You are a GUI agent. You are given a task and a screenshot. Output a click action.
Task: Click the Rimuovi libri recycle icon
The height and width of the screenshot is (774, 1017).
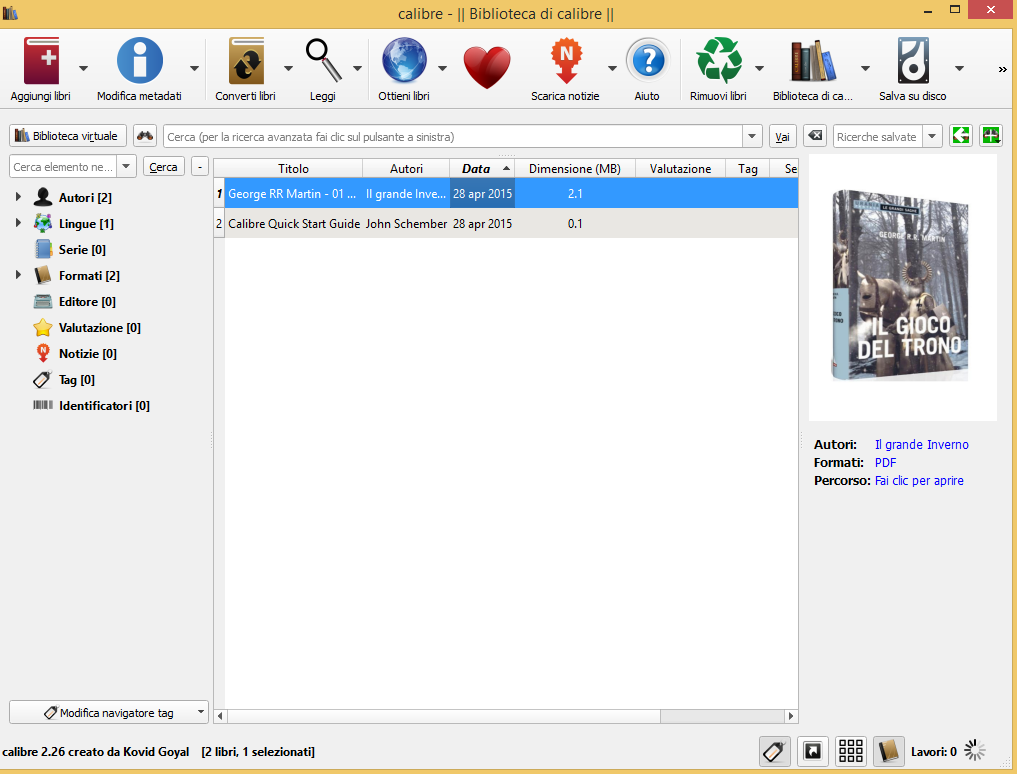pos(719,60)
